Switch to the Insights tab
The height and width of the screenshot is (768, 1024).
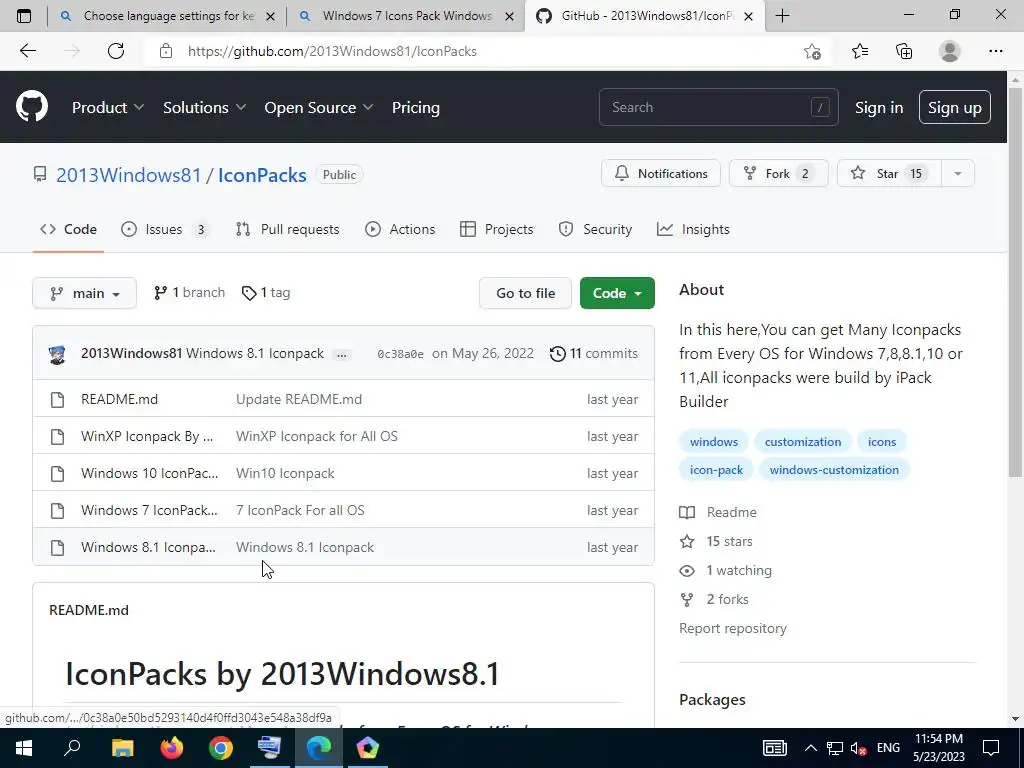[x=694, y=229]
